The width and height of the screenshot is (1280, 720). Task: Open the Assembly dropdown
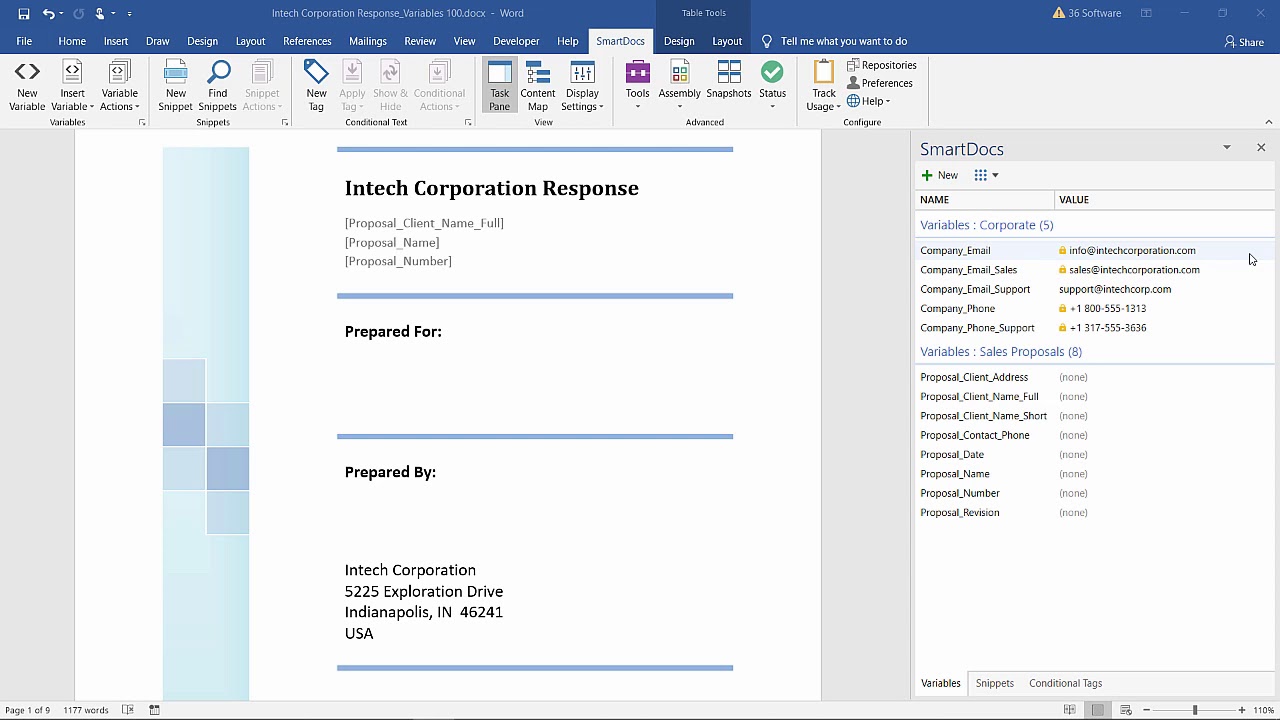tap(679, 86)
